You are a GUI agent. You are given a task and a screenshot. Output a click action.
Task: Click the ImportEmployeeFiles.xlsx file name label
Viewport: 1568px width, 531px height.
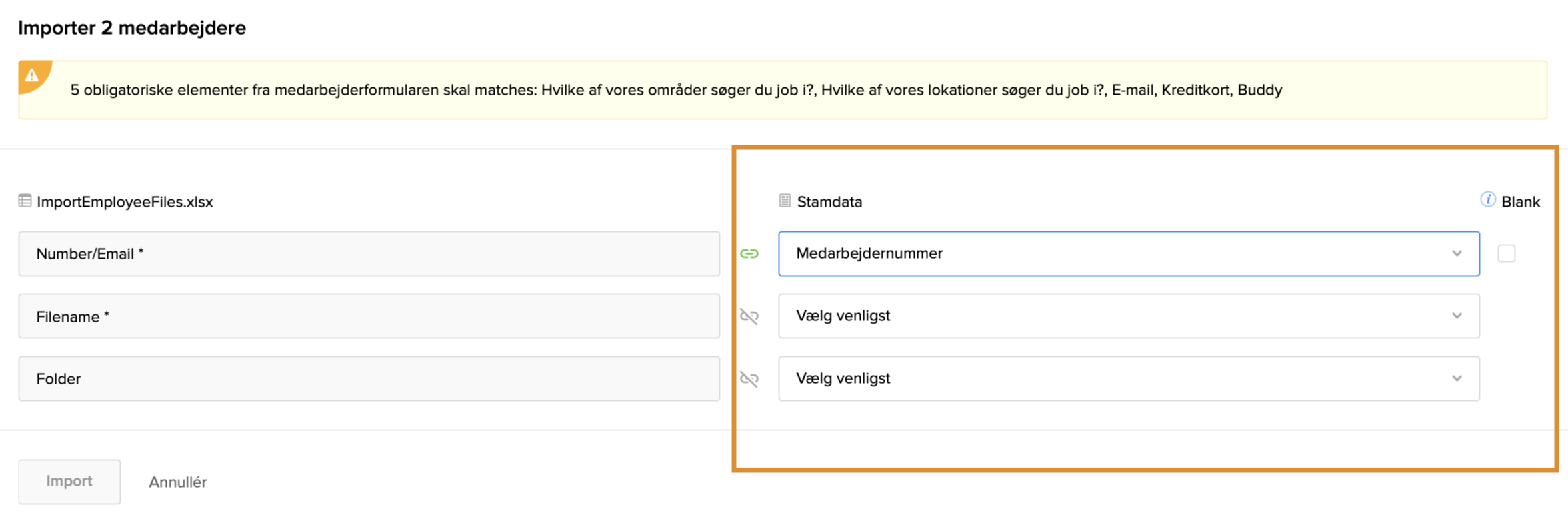pos(125,202)
